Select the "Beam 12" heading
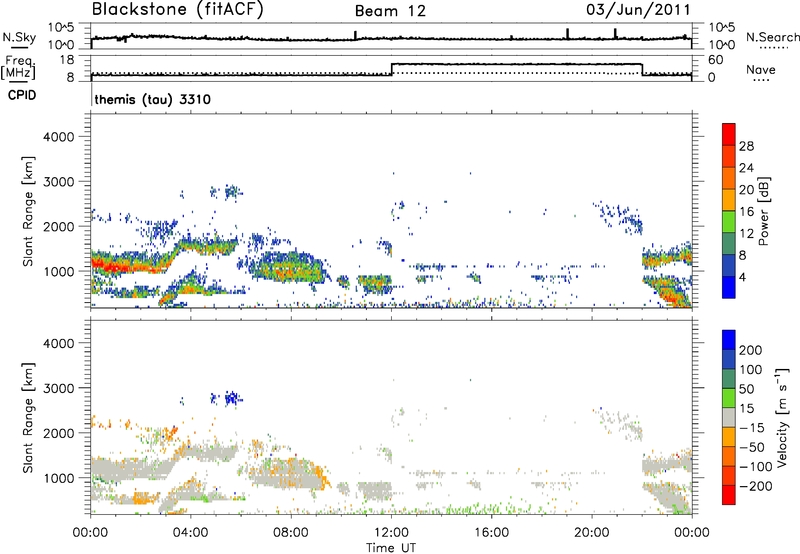This screenshot has width=800, height=554. pyautogui.click(x=390, y=11)
